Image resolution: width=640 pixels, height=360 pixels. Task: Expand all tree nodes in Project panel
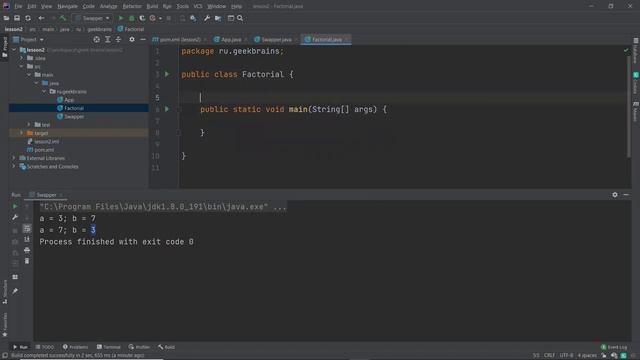click(x=107, y=39)
